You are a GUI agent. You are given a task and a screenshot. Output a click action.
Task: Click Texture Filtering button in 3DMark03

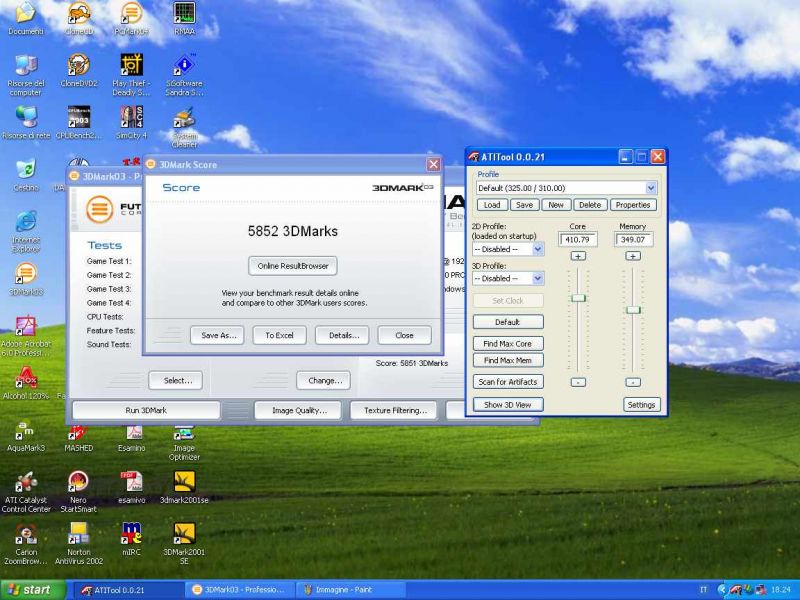(x=394, y=410)
